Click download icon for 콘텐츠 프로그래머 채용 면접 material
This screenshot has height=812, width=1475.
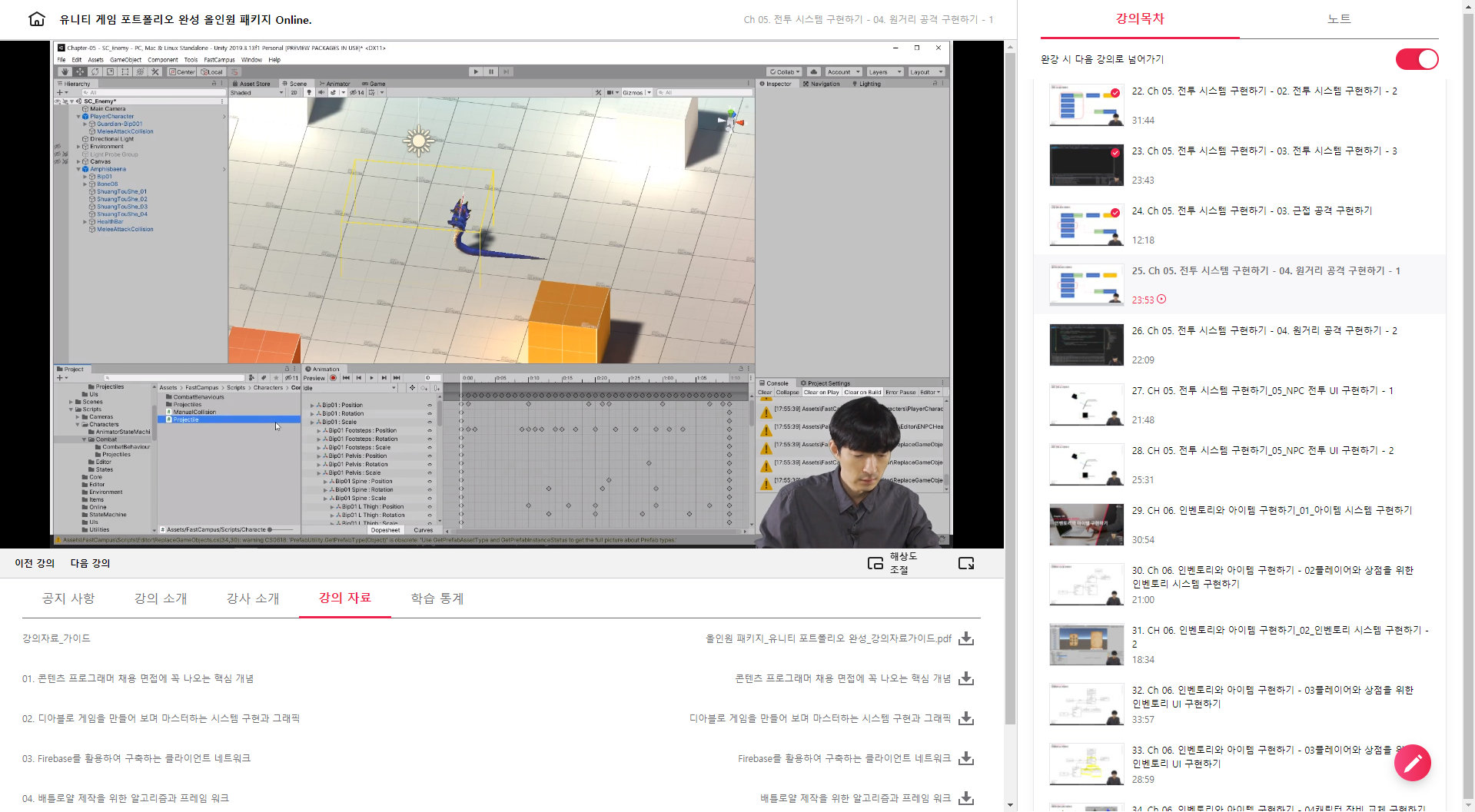[966, 678]
